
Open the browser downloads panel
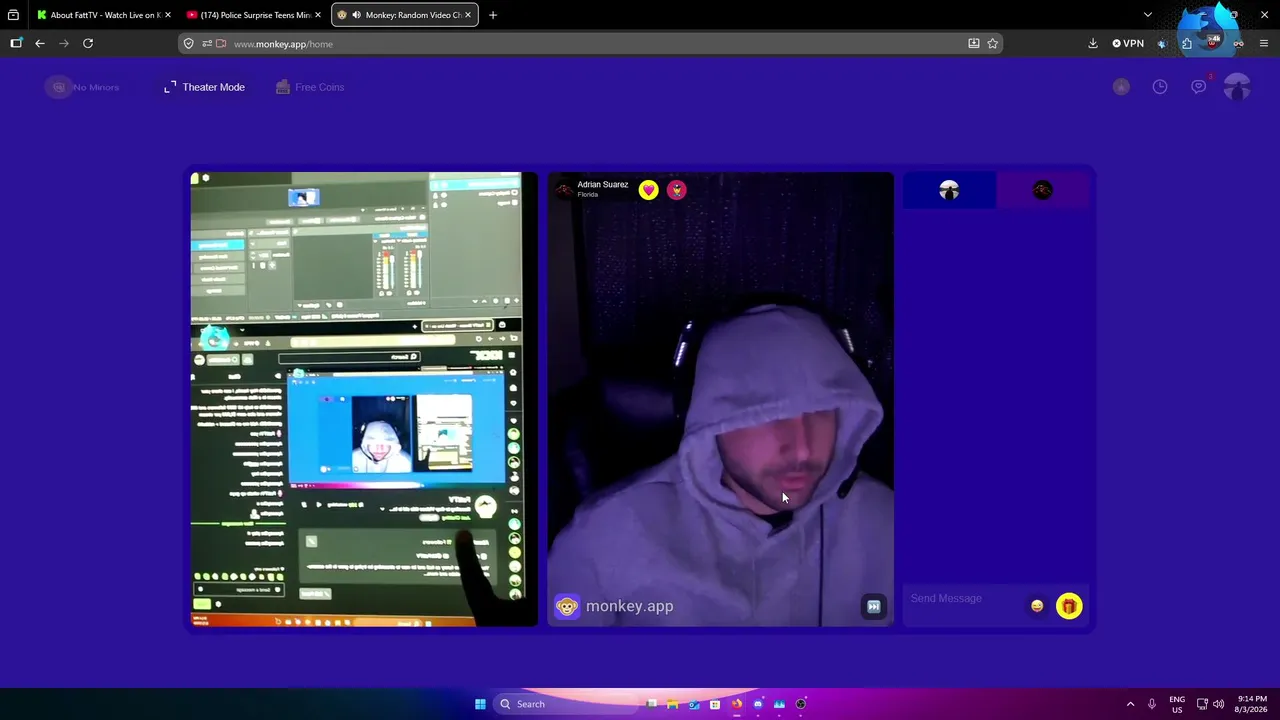(1093, 43)
